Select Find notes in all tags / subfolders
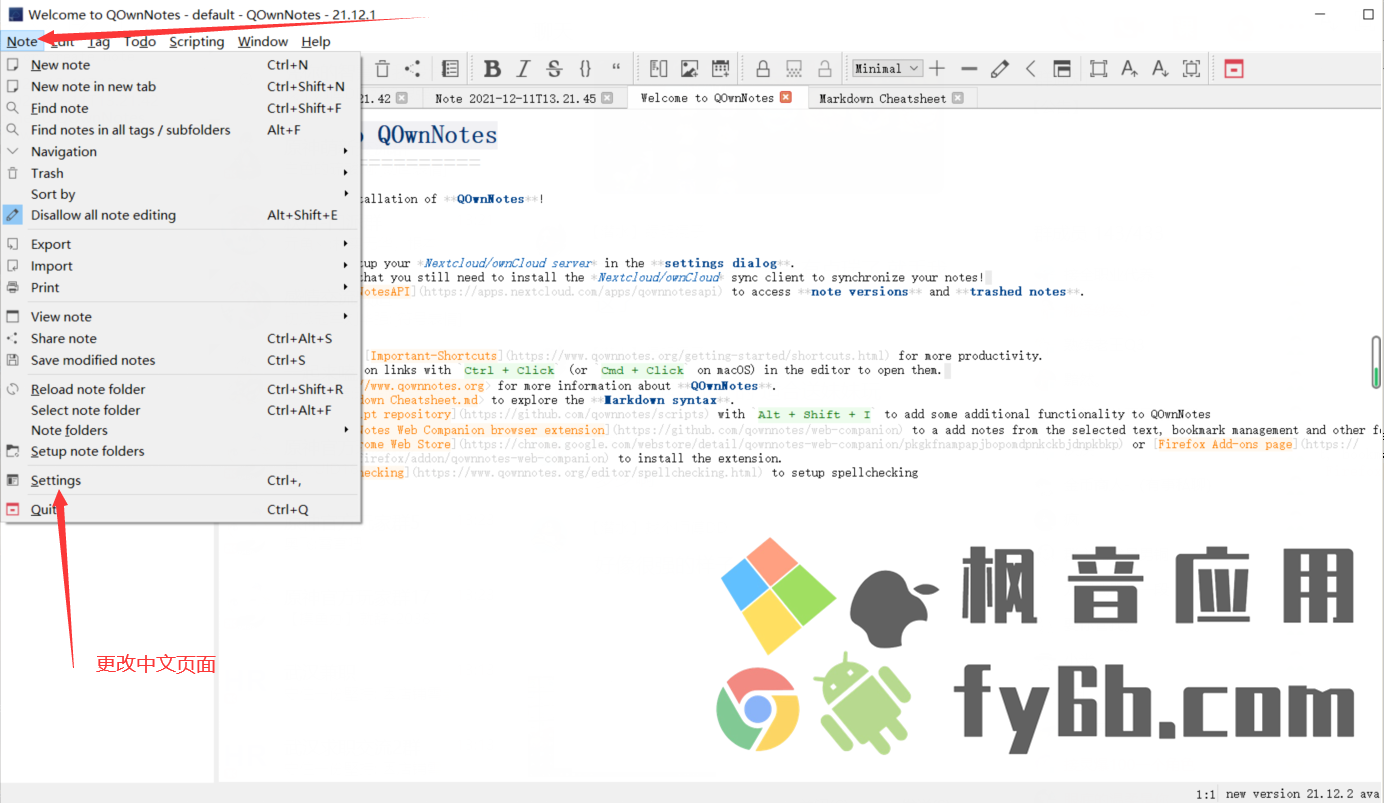1384x803 pixels. tap(181, 130)
